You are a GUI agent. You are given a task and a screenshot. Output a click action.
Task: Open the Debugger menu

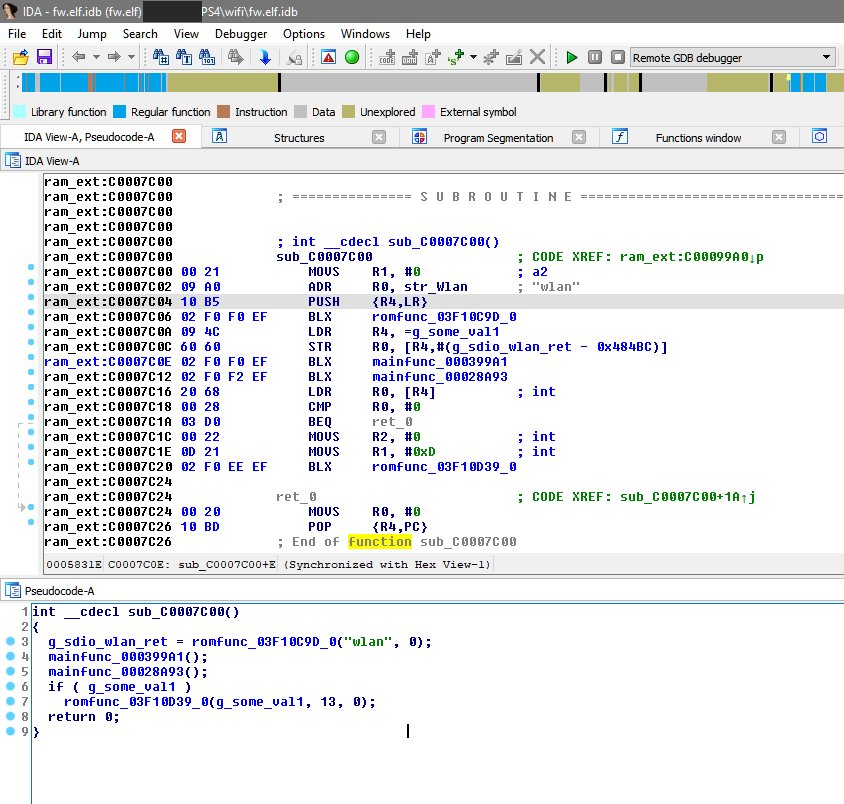(x=241, y=33)
